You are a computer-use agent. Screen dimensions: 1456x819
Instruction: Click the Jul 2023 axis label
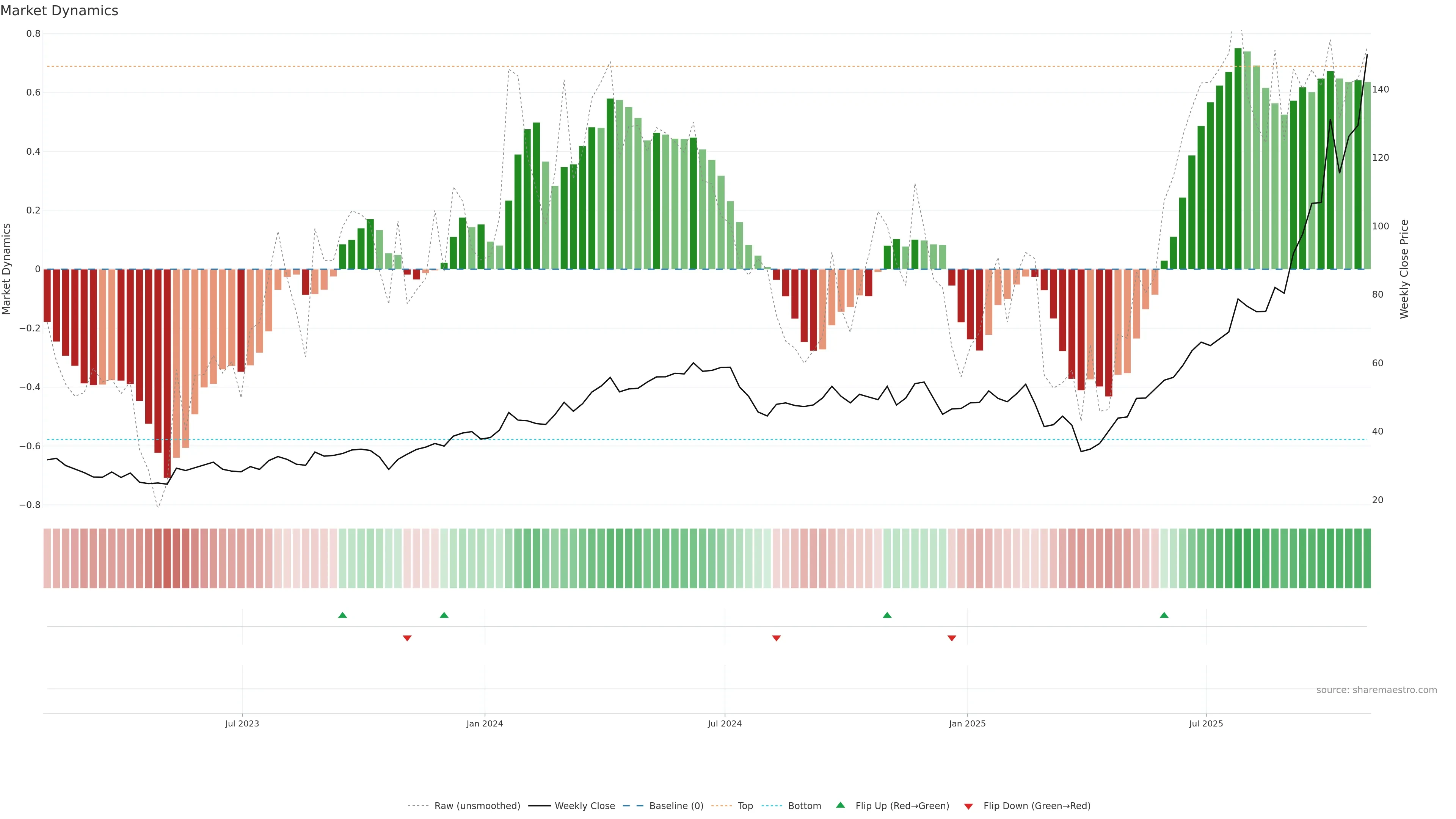[242, 723]
